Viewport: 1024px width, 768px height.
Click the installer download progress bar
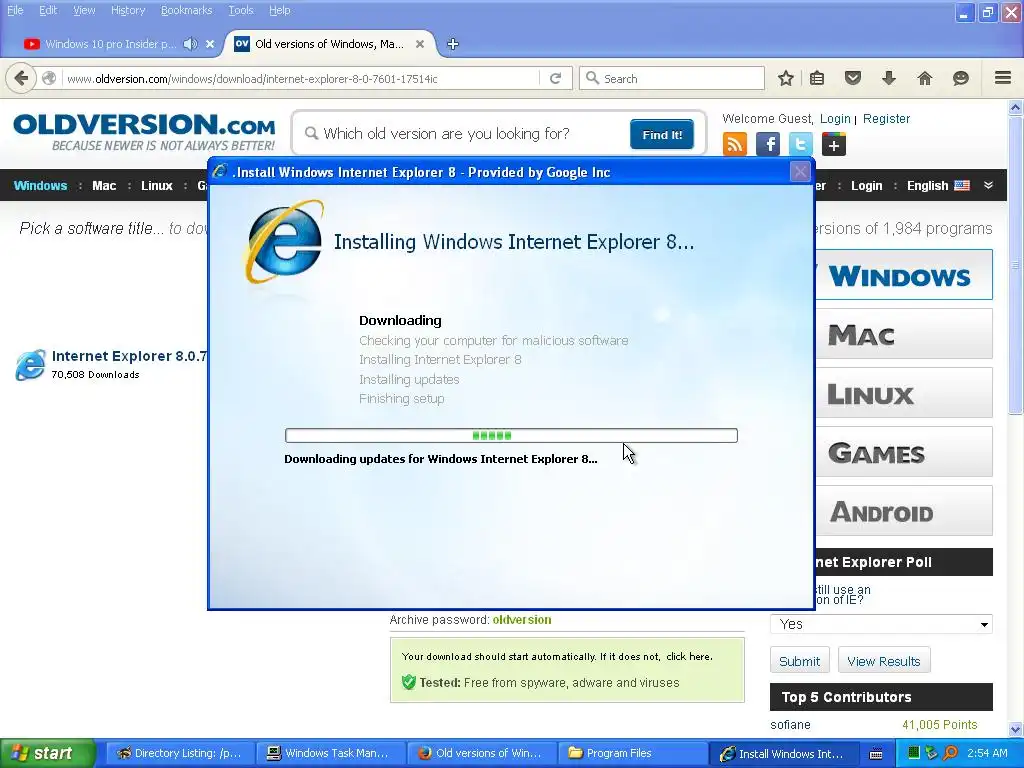[511, 436]
